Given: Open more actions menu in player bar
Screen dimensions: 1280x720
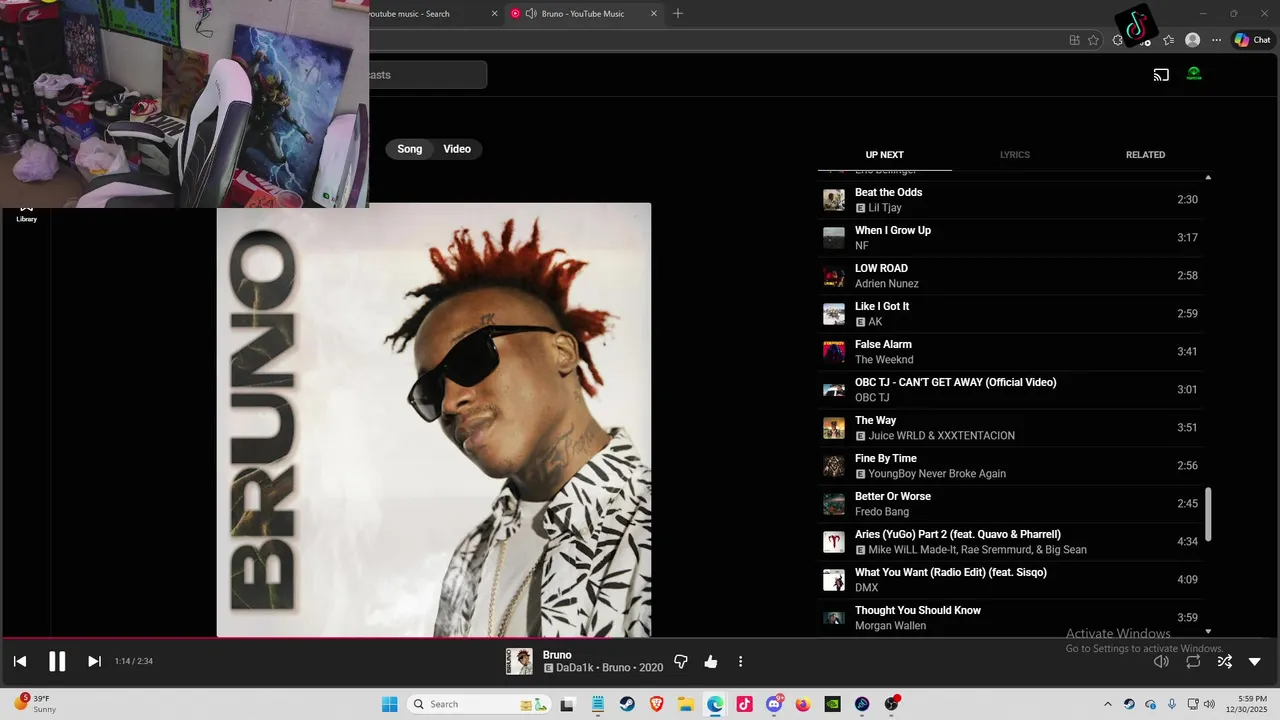Looking at the screenshot, I should (740, 661).
